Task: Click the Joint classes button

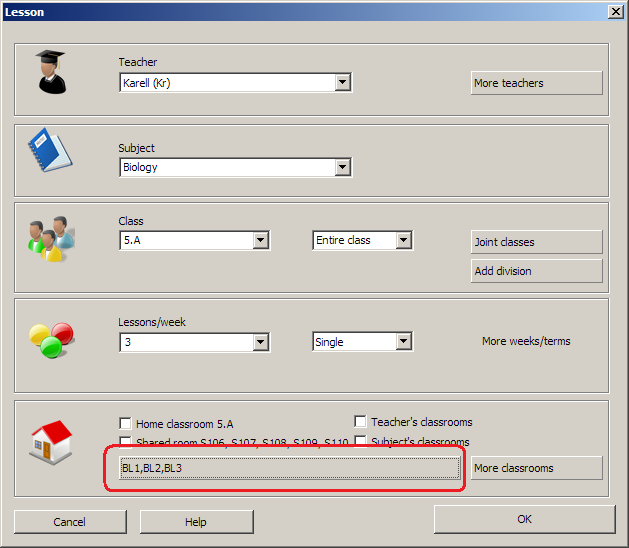Action: point(536,242)
